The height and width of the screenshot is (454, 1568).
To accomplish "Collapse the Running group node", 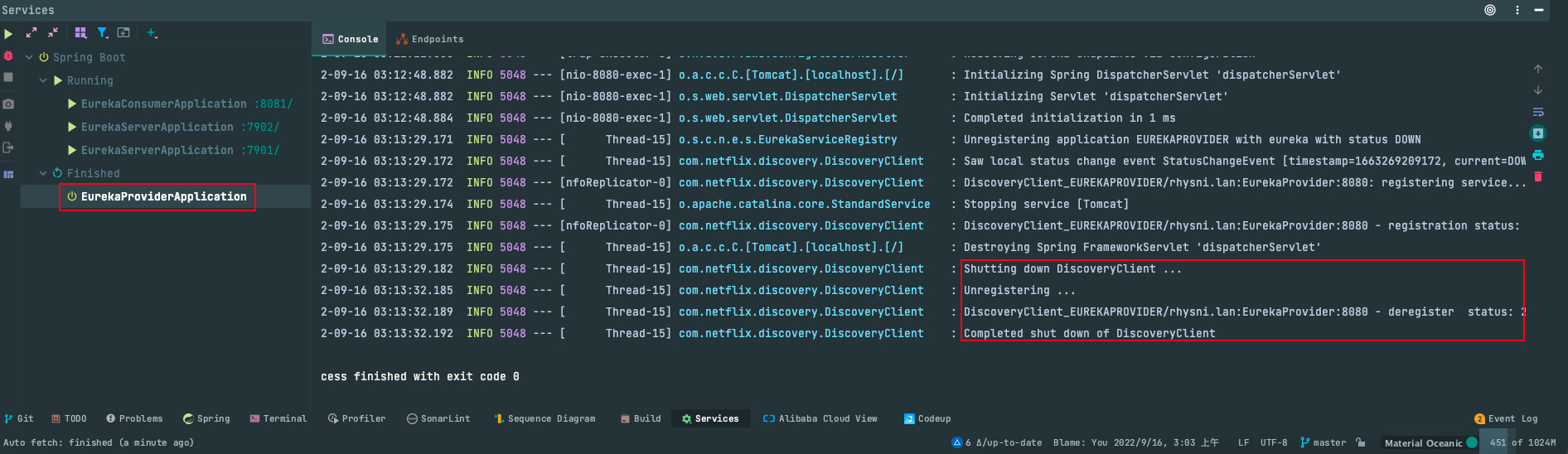I will tap(43, 80).
